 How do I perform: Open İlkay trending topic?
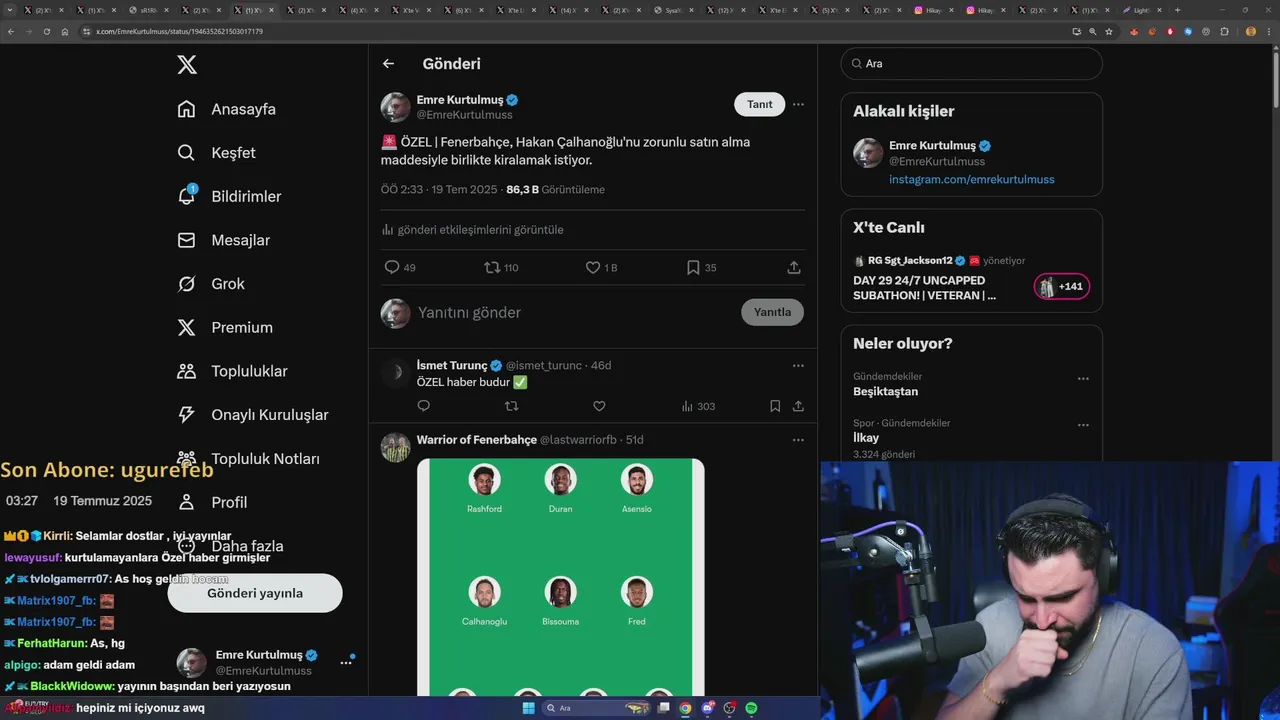click(866, 438)
